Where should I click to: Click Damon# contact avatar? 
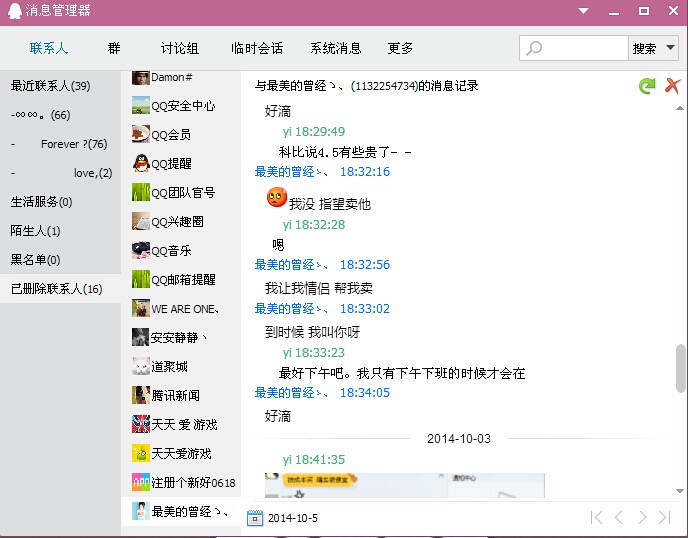140,78
